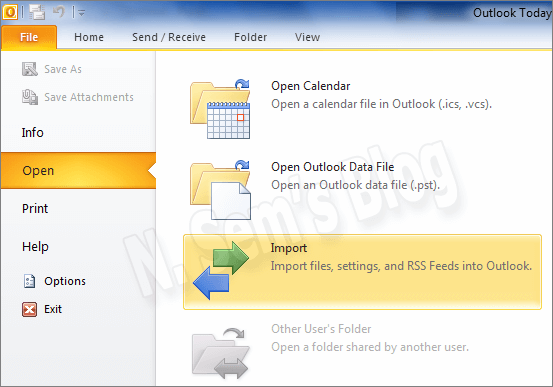The height and width of the screenshot is (387, 553).
Task: Switch to the Home tab
Action: pyautogui.click(x=89, y=37)
